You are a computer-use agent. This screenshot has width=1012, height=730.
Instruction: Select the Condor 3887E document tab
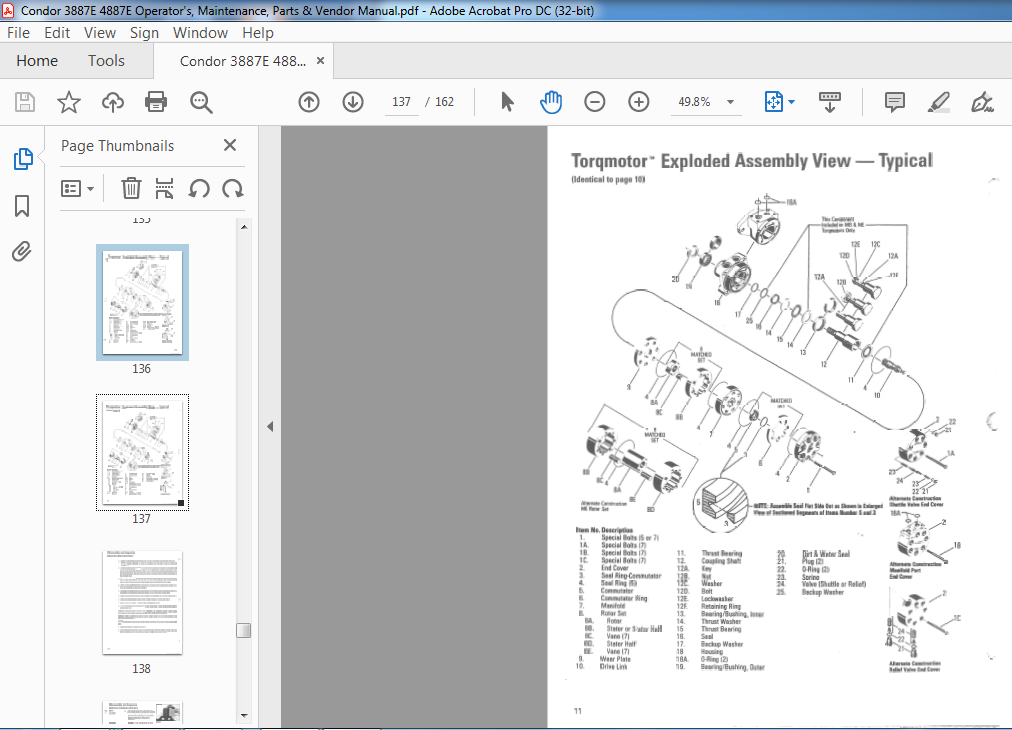pyautogui.click(x=243, y=61)
